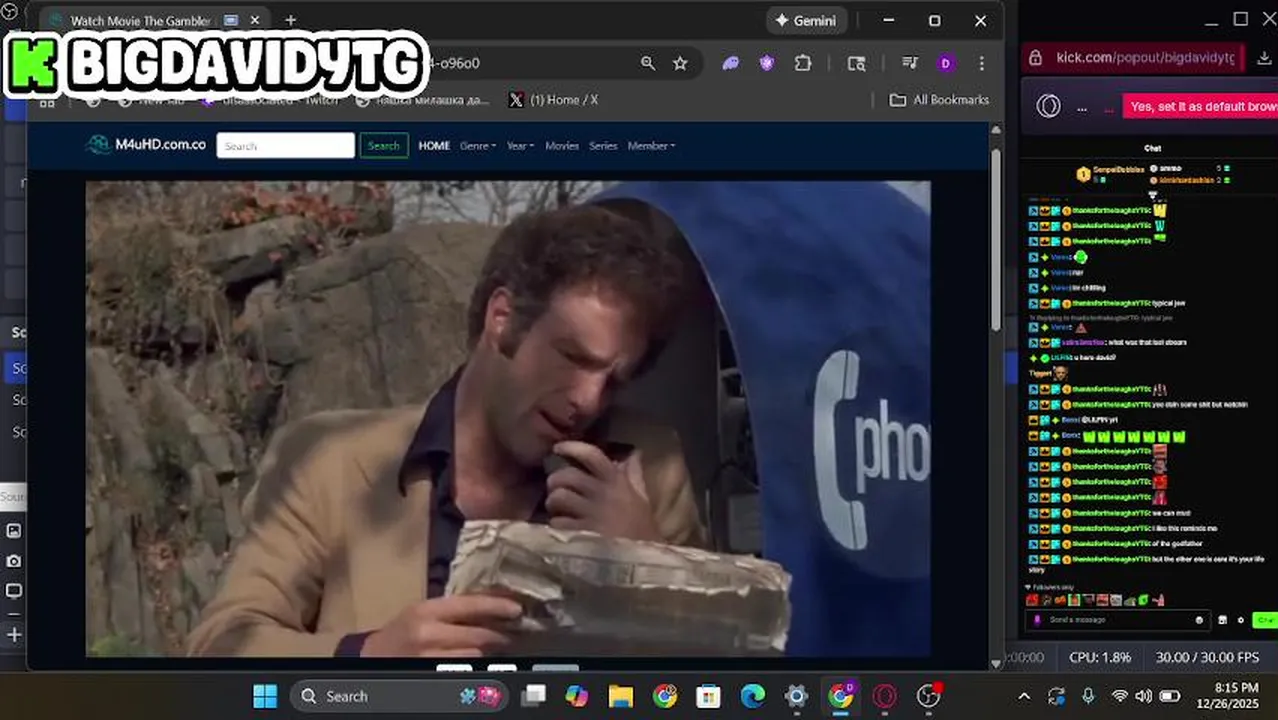1278x720 pixels.
Task: Click the emoji icon in chat input
Action: [x=1199, y=620]
